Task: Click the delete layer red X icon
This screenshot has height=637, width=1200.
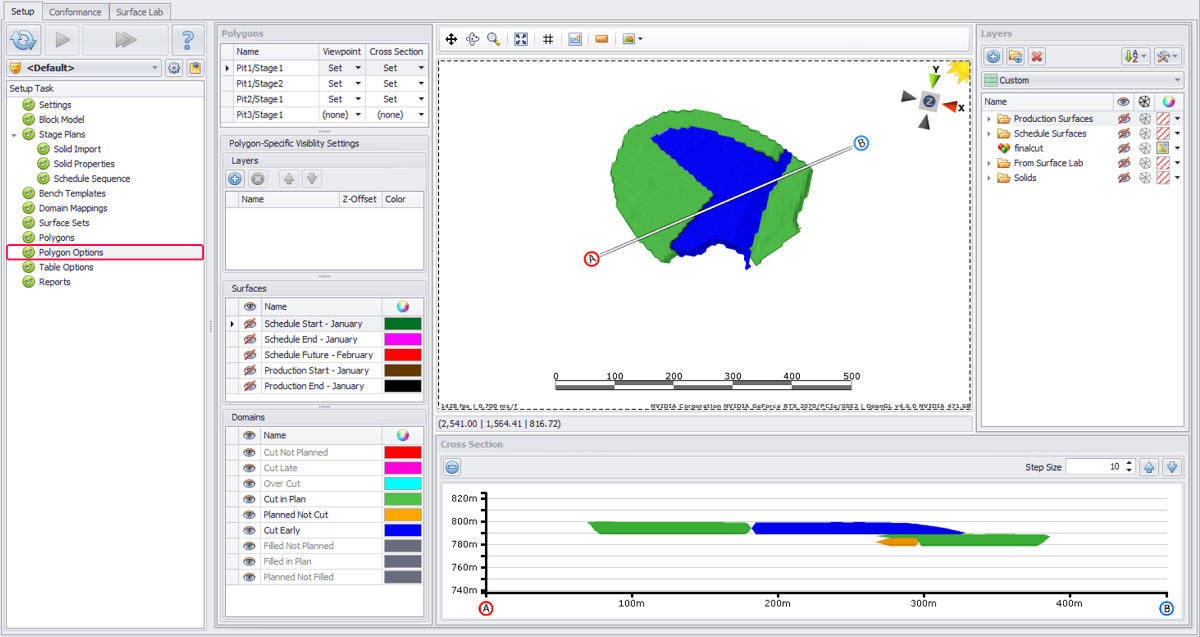Action: click(1037, 57)
